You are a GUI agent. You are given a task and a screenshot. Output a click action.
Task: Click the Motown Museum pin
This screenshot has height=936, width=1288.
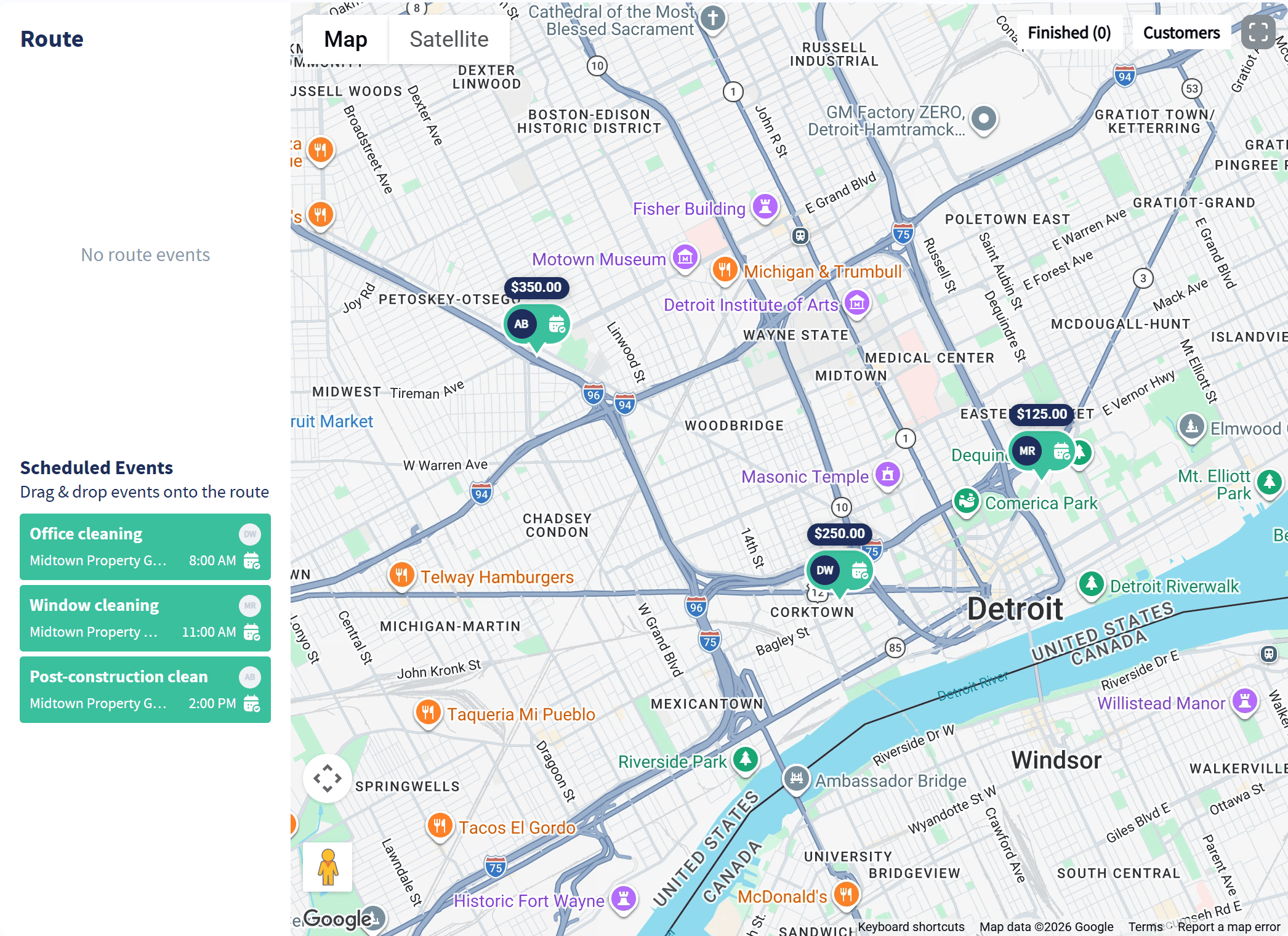coord(685,257)
